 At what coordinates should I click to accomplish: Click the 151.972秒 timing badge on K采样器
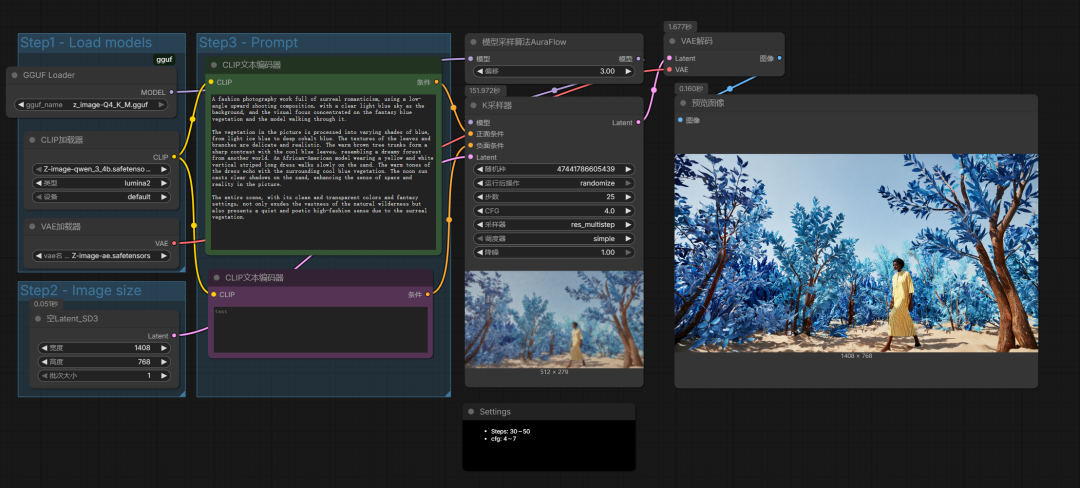point(486,91)
